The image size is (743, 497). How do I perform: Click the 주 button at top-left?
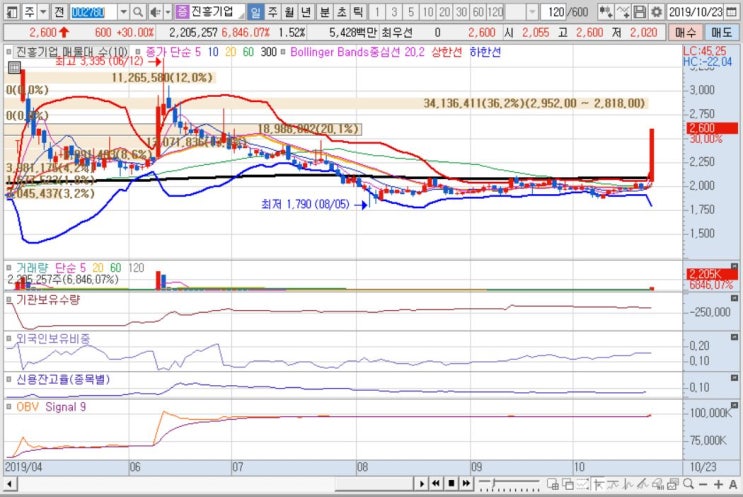tap(28, 11)
